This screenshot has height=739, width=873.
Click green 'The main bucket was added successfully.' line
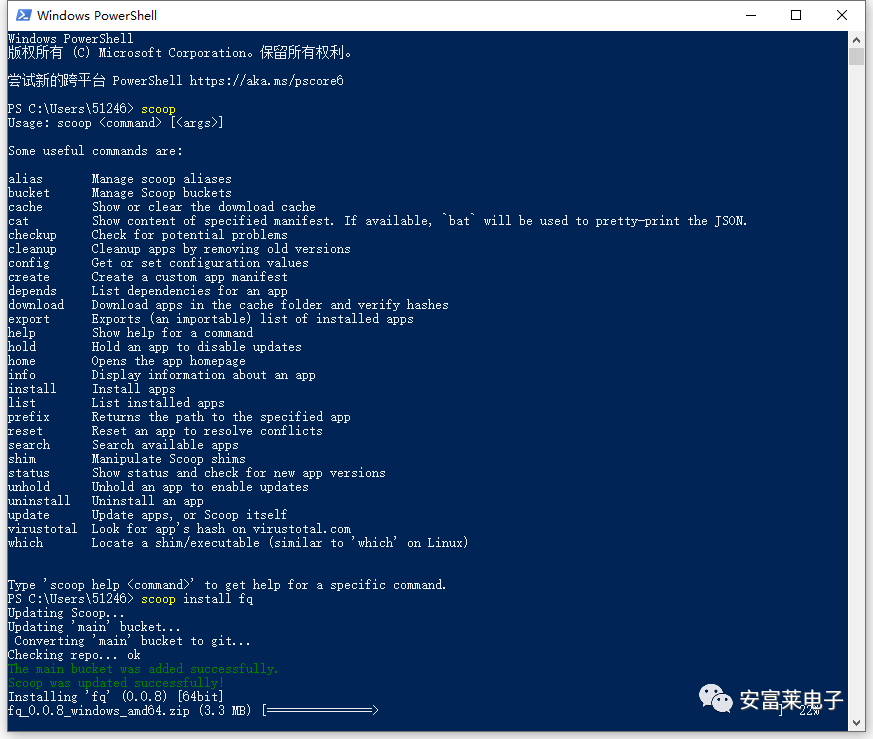tap(143, 669)
